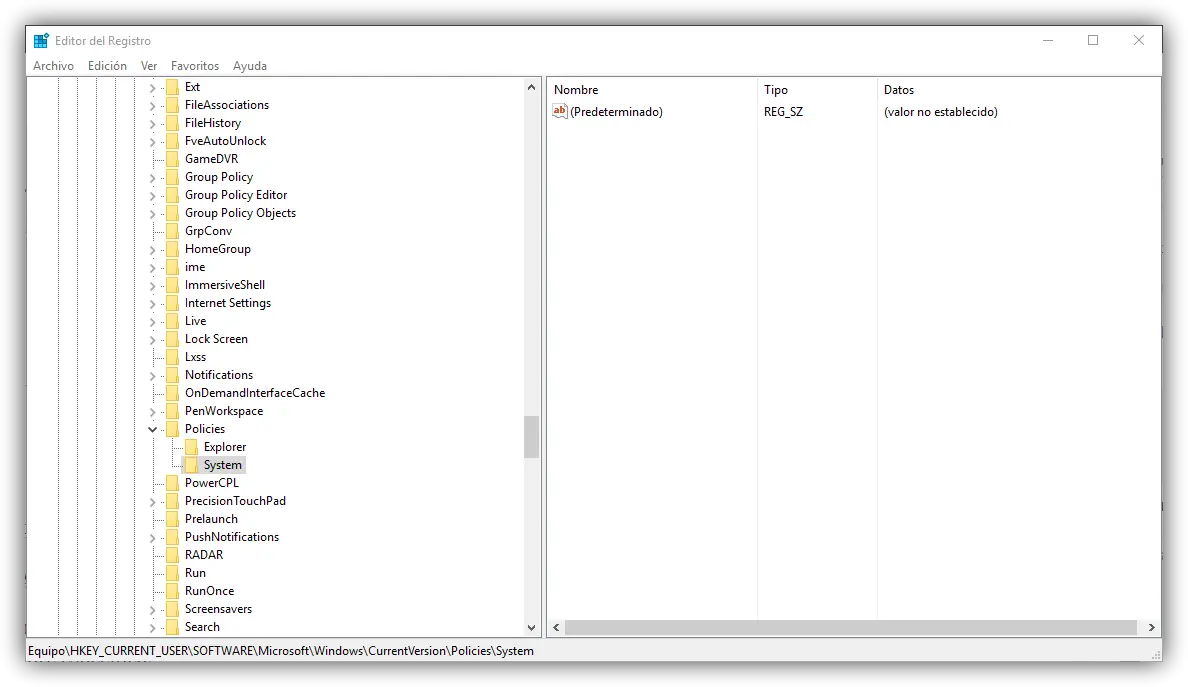Click the ImmersiveShell folder icon
This screenshot has height=687, width=1188.
point(173,286)
